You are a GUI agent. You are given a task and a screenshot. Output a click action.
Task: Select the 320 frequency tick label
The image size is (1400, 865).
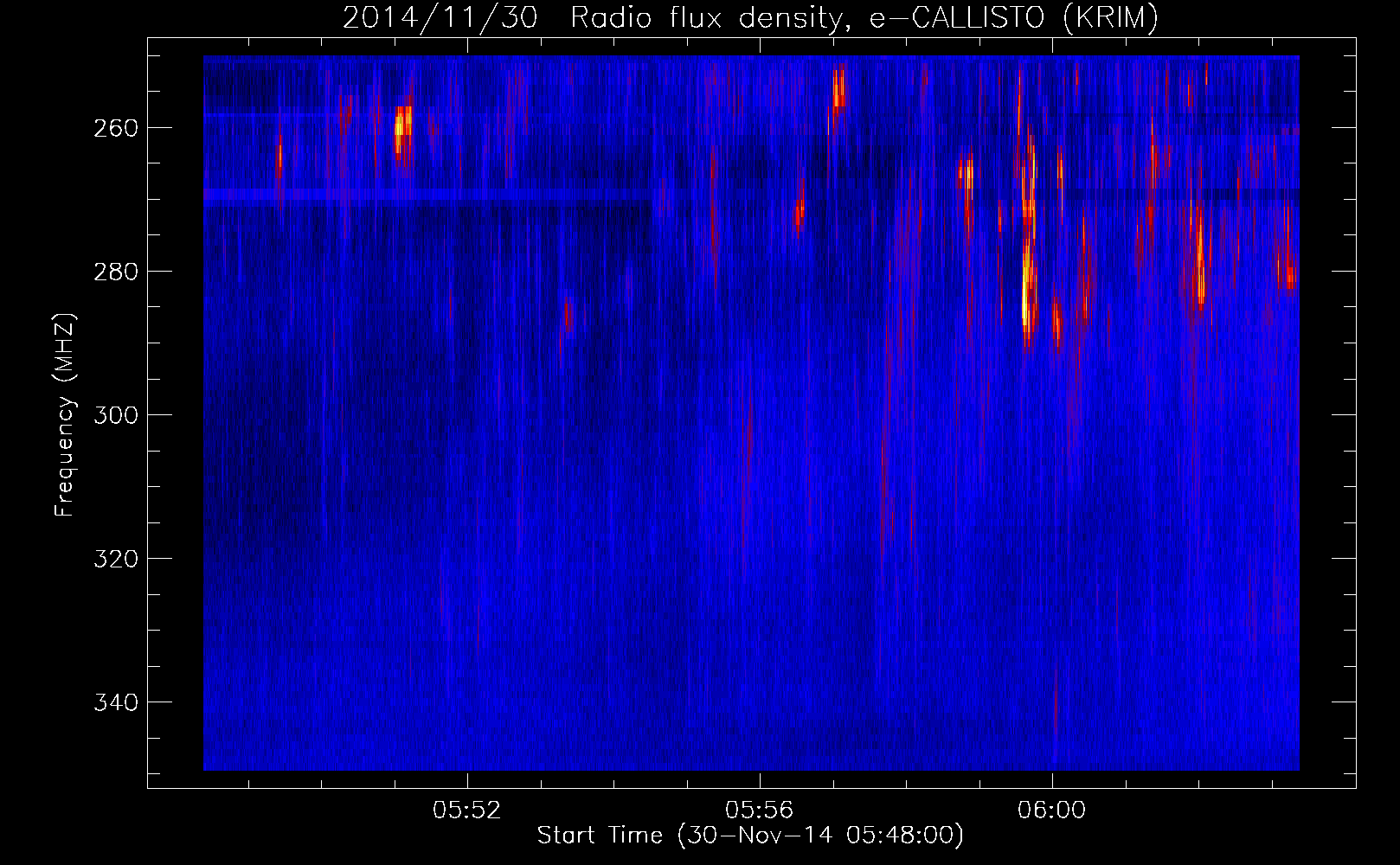116,559
